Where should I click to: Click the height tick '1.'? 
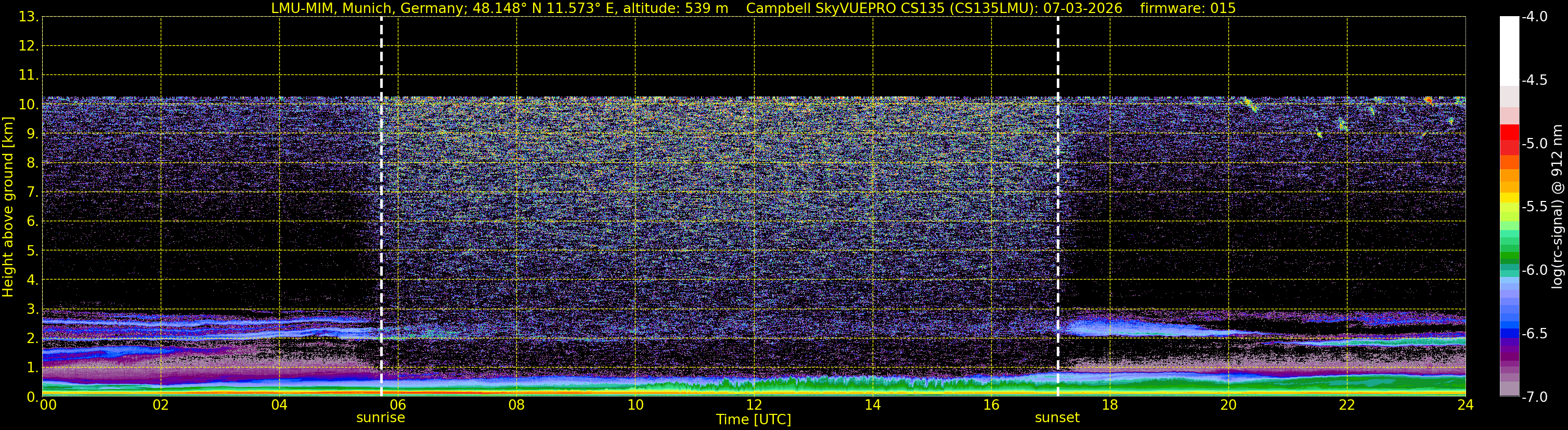[x=33, y=368]
